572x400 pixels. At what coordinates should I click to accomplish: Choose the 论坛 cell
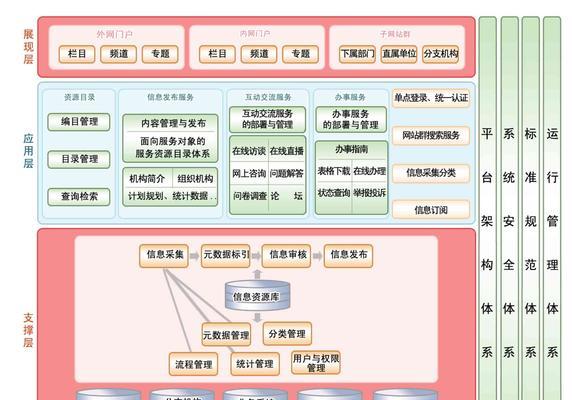click(x=287, y=196)
